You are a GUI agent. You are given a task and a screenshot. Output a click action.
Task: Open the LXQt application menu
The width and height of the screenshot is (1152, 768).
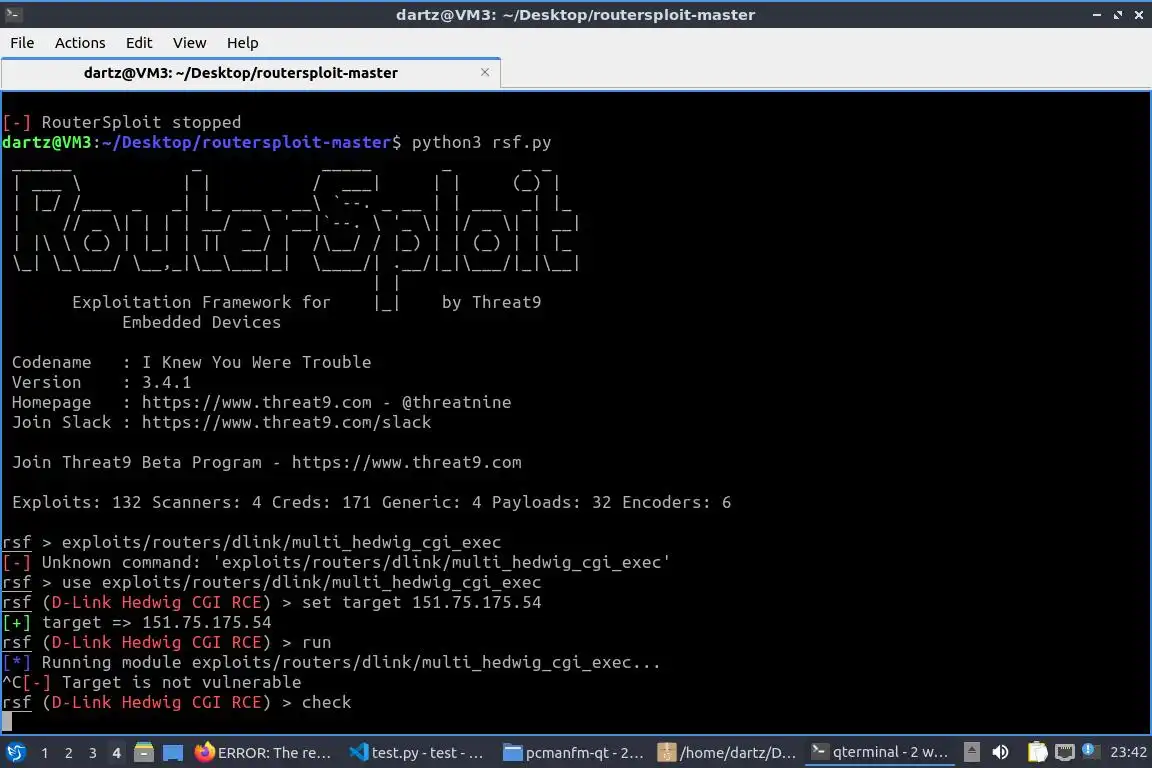click(15, 752)
